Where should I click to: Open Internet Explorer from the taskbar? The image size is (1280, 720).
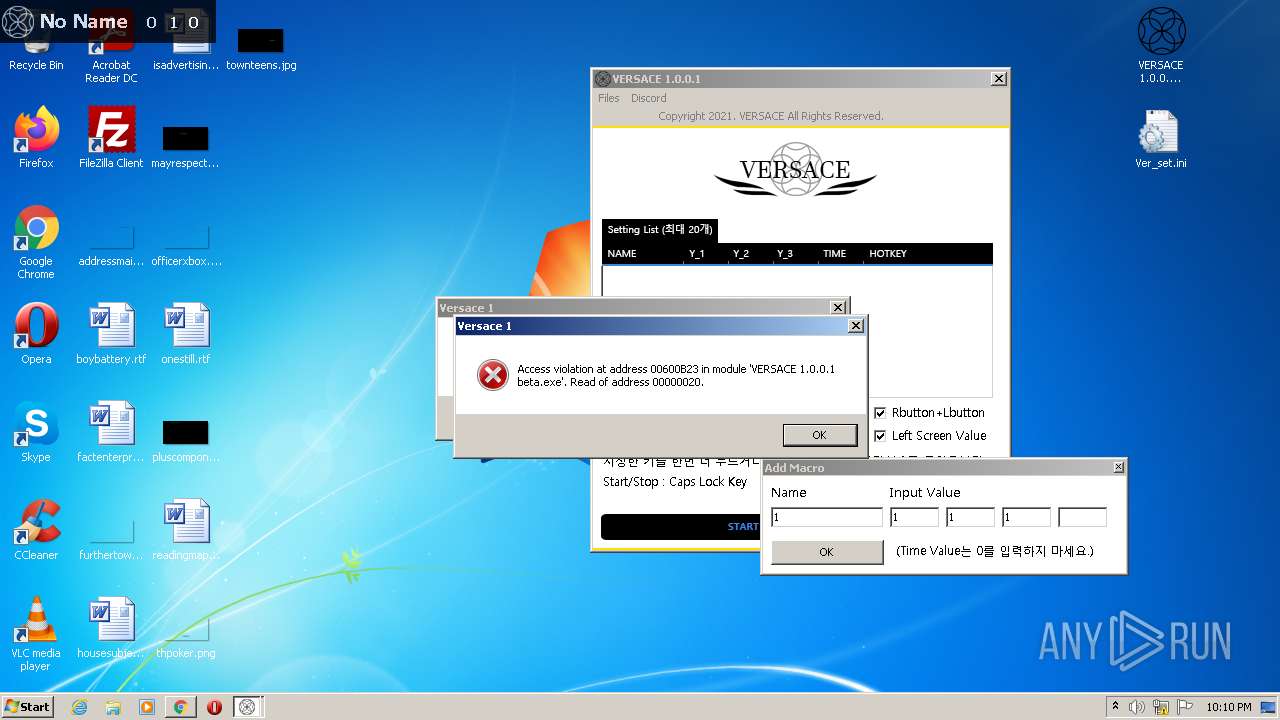click(80, 707)
